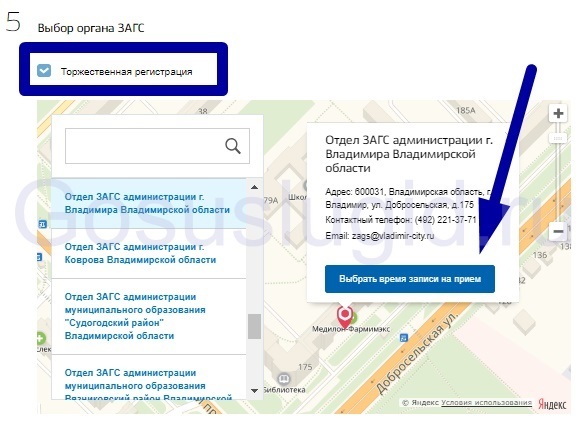588x427 pixels.
Task: Select ЗАГС Вязниковский район list item
Action: pyautogui.click(x=149, y=378)
